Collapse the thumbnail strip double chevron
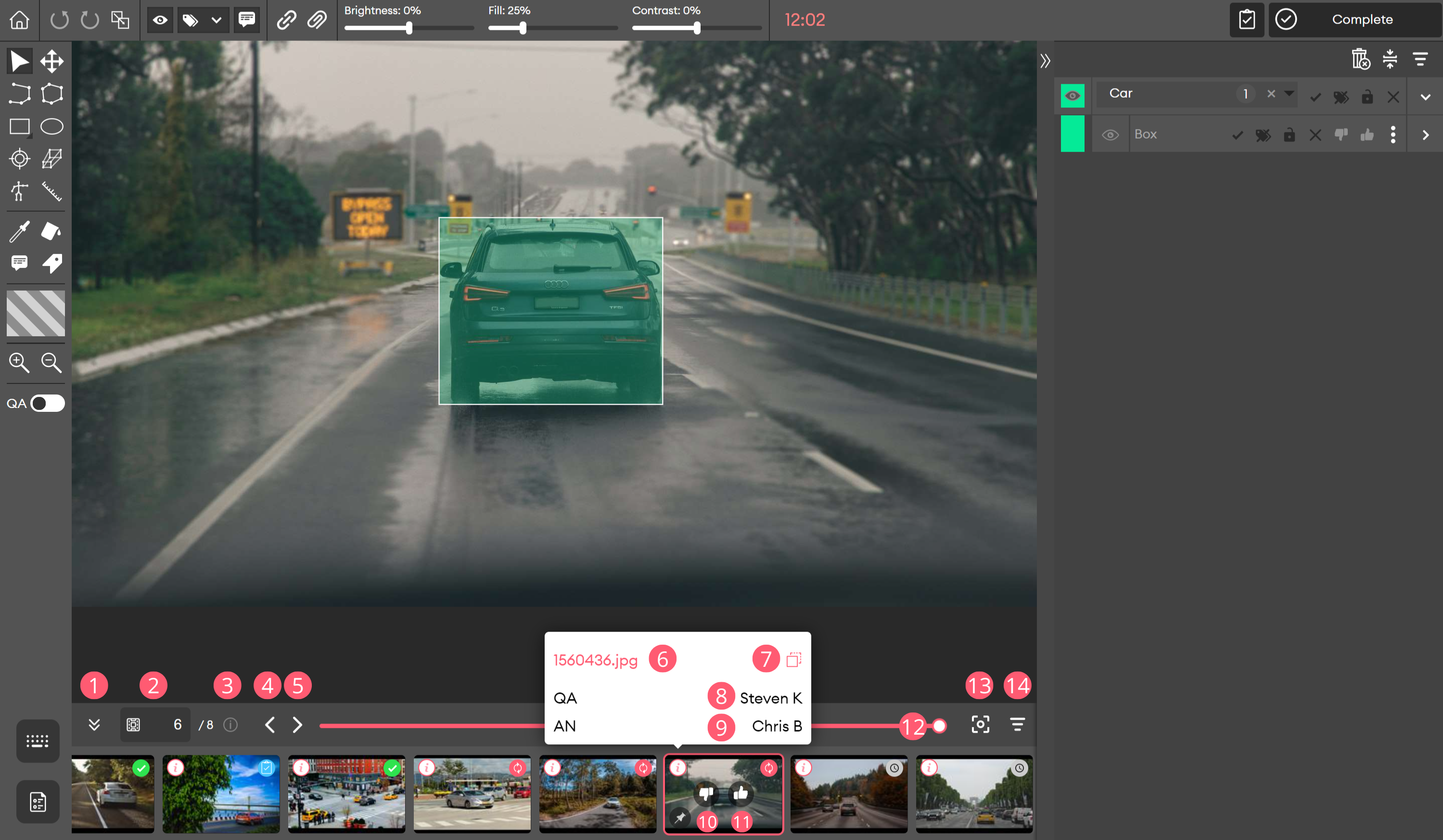Image resolution: width=1443 pixels, height=840 pixels. click(x=94, y=725)
